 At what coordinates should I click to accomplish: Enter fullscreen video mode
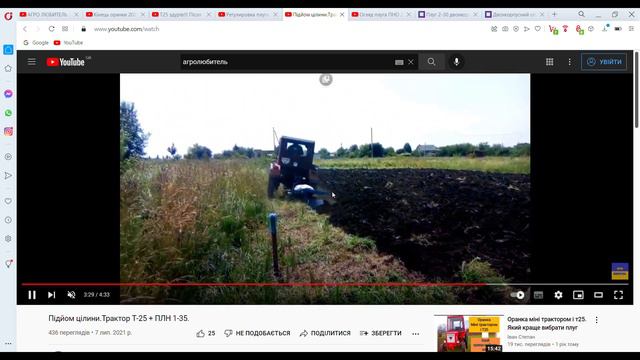[x=618, y=295]
